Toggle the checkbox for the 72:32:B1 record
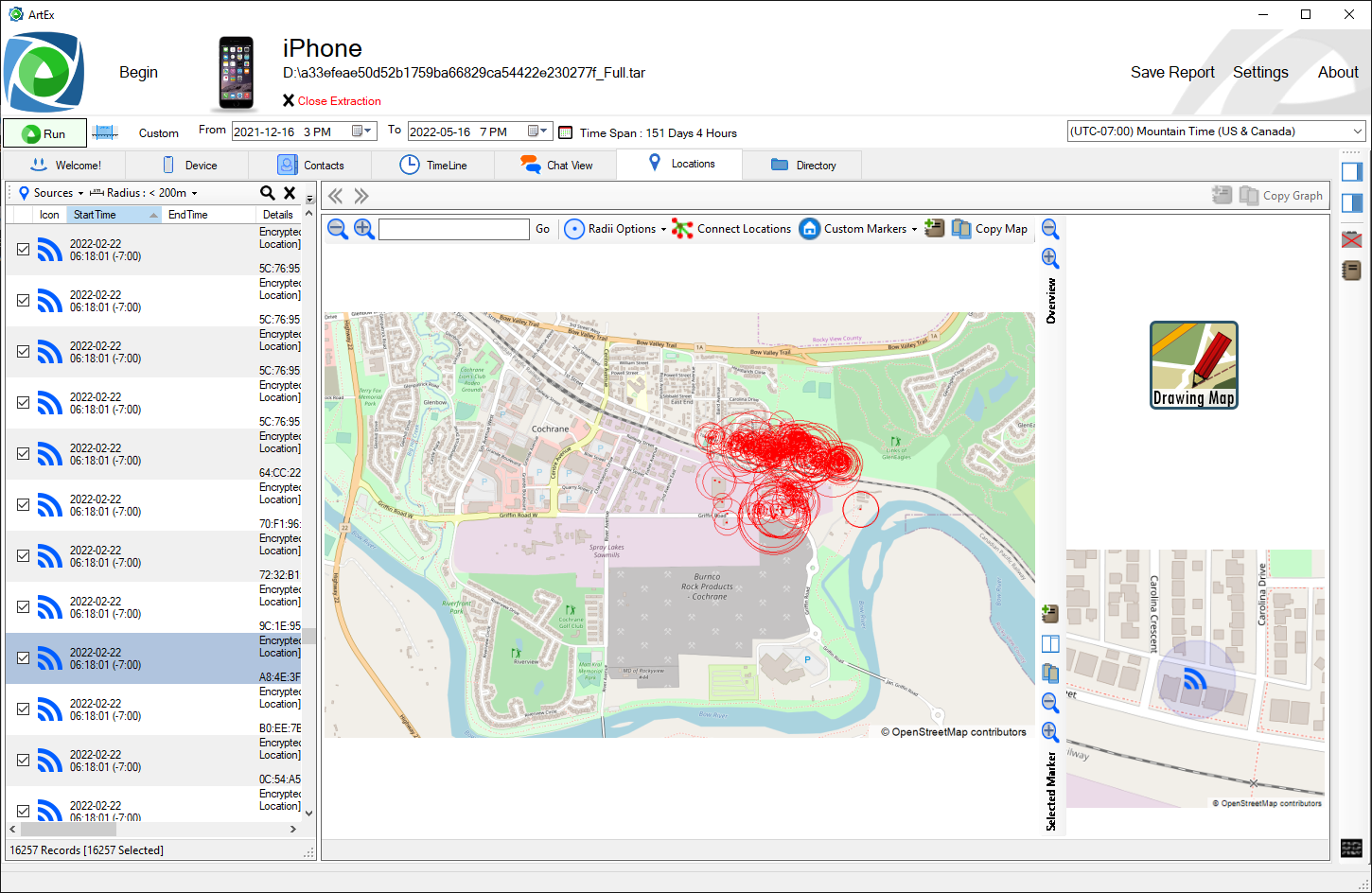 [x=24, y=556]
